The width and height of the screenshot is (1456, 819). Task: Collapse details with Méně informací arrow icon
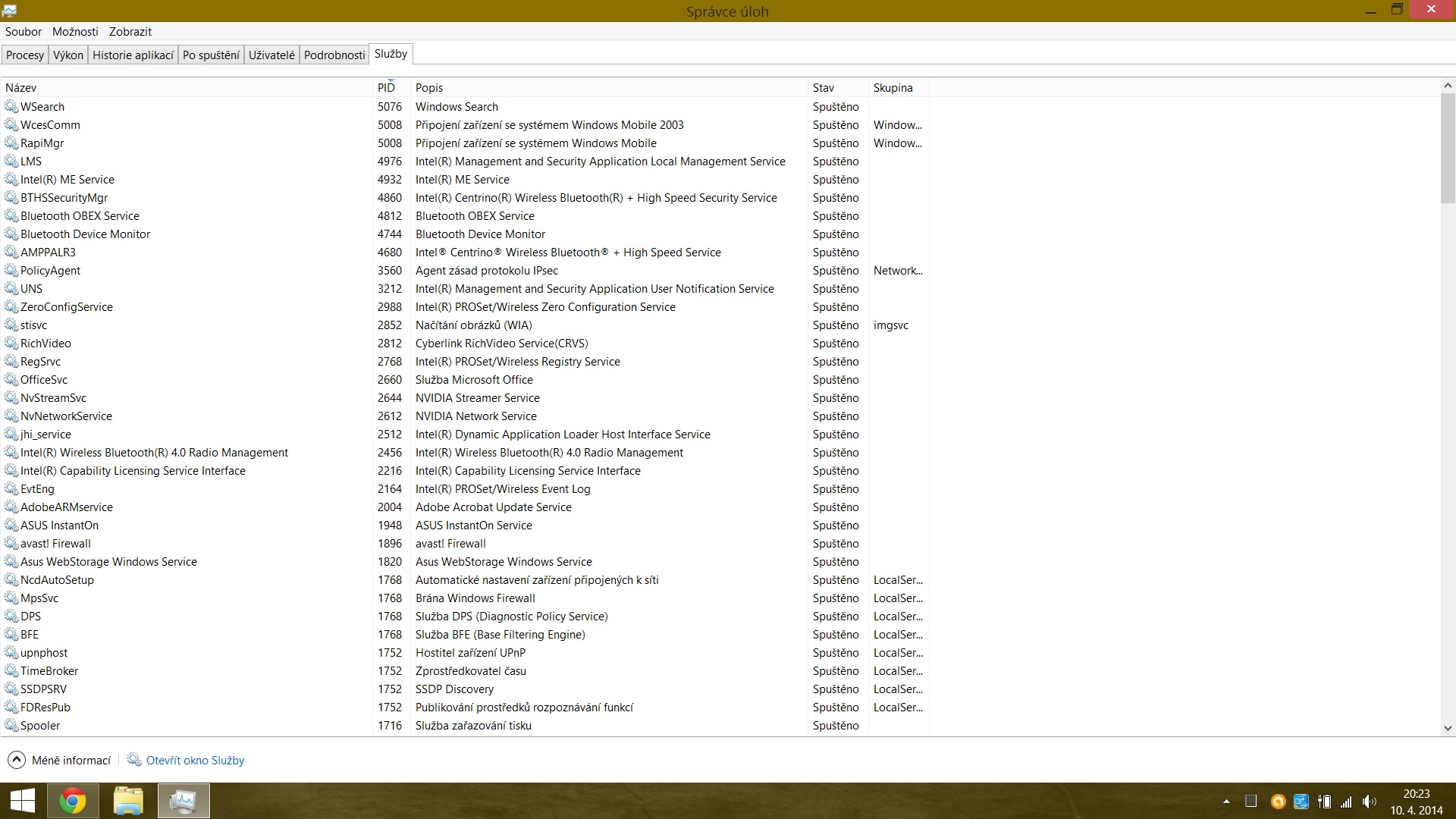click(17, 760)
